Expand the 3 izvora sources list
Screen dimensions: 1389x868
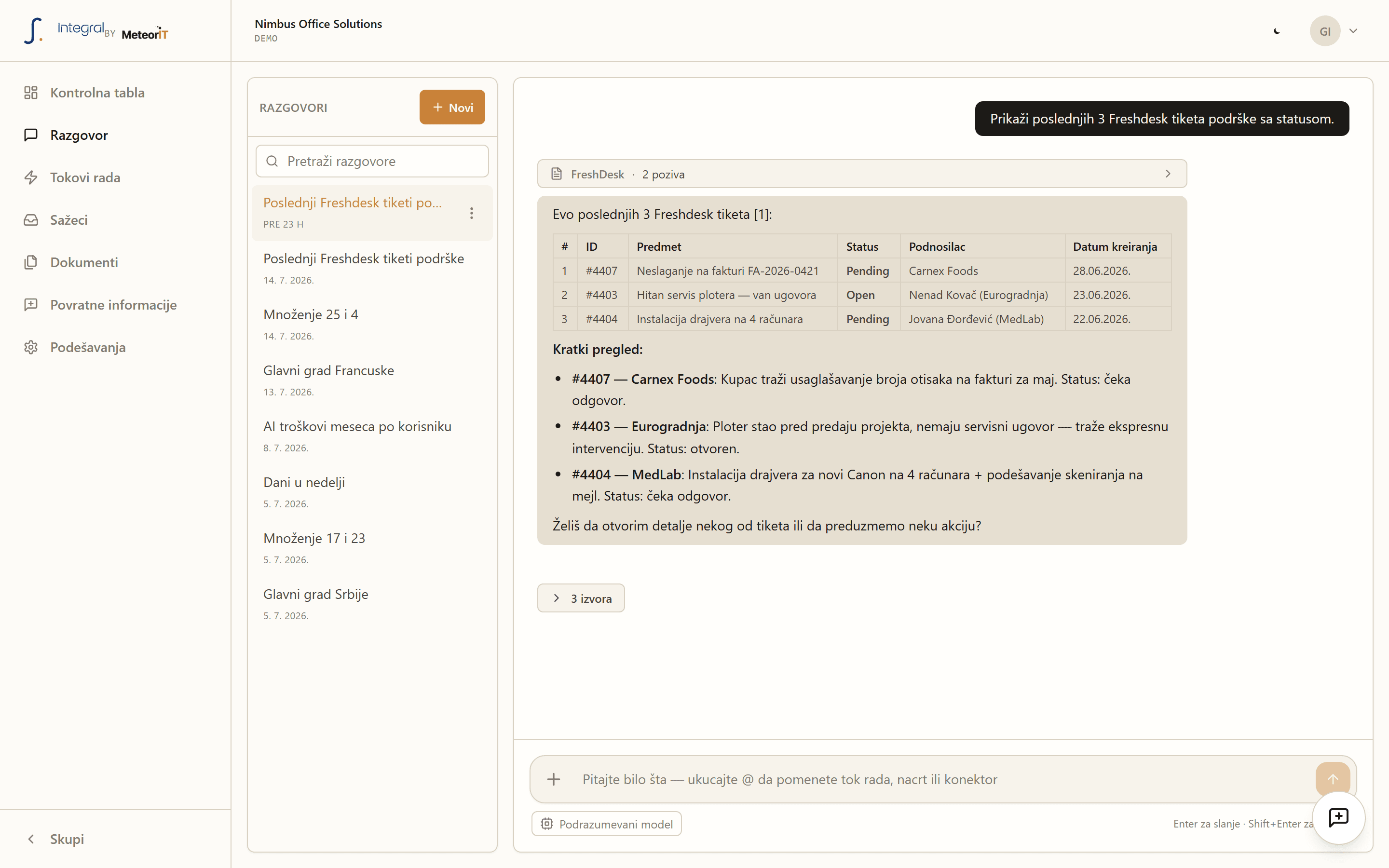[x=581, y=598]
